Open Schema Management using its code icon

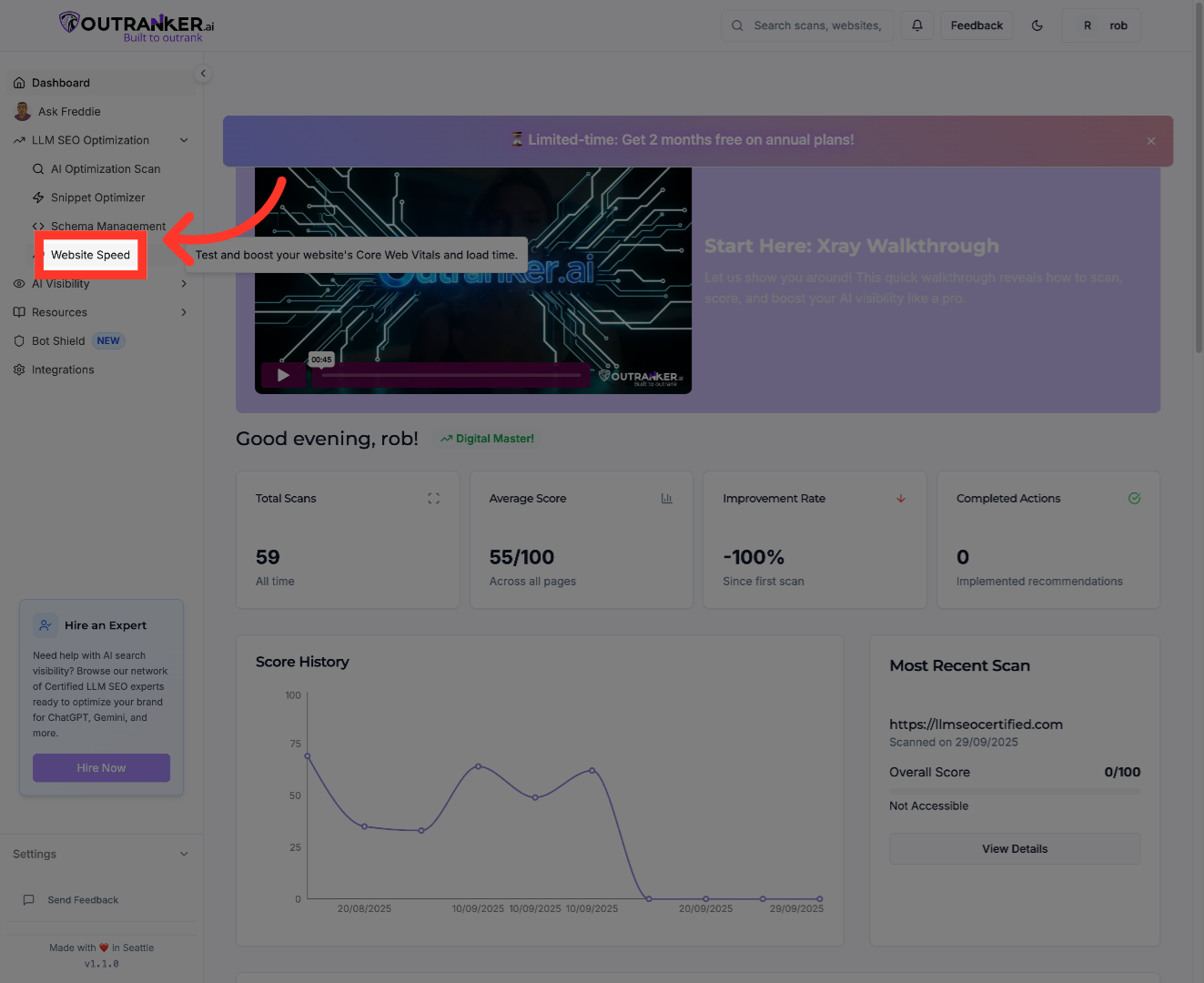[36, 226]
